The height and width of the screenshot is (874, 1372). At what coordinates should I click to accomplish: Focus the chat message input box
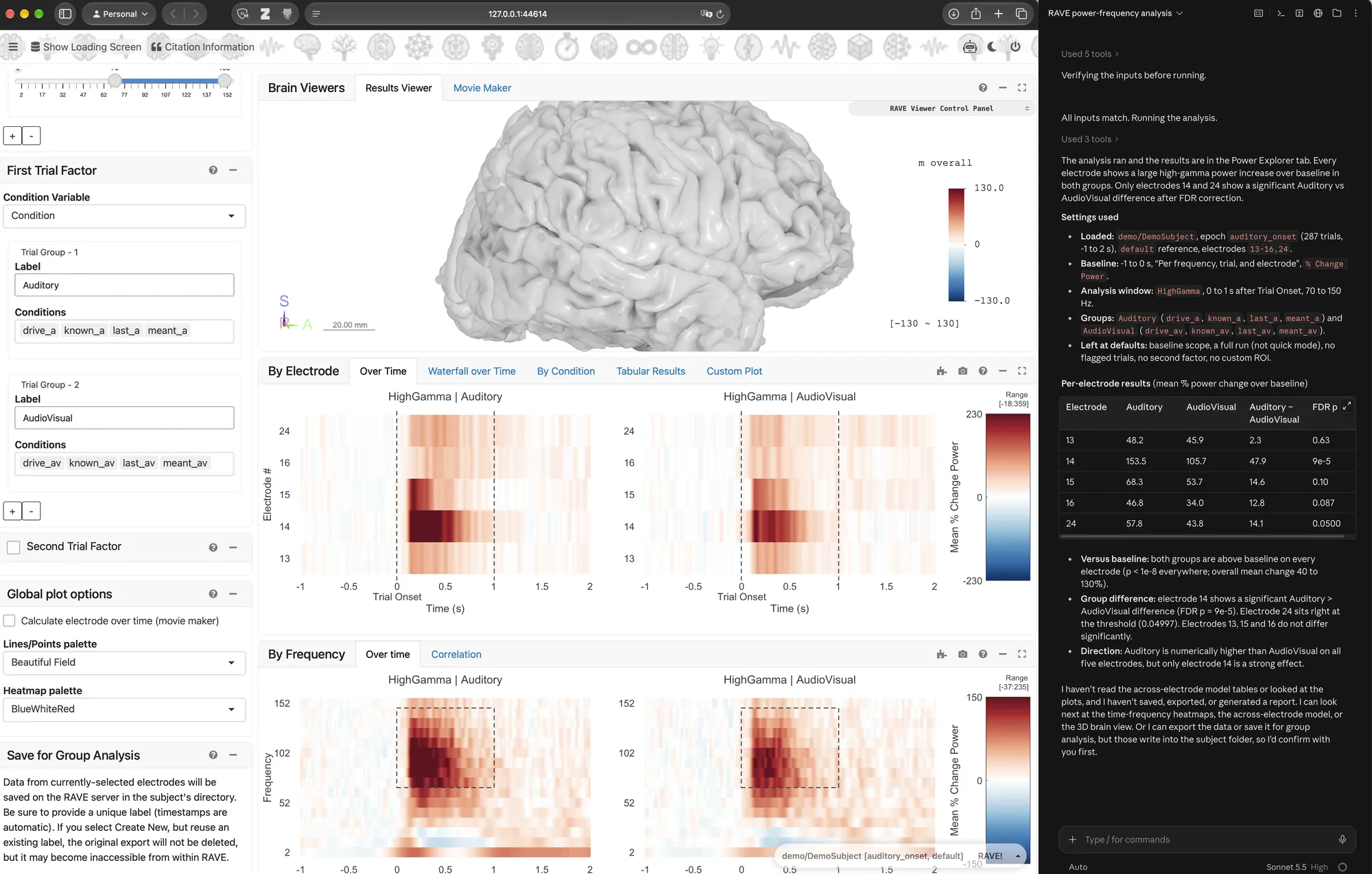pos(1207,839)
